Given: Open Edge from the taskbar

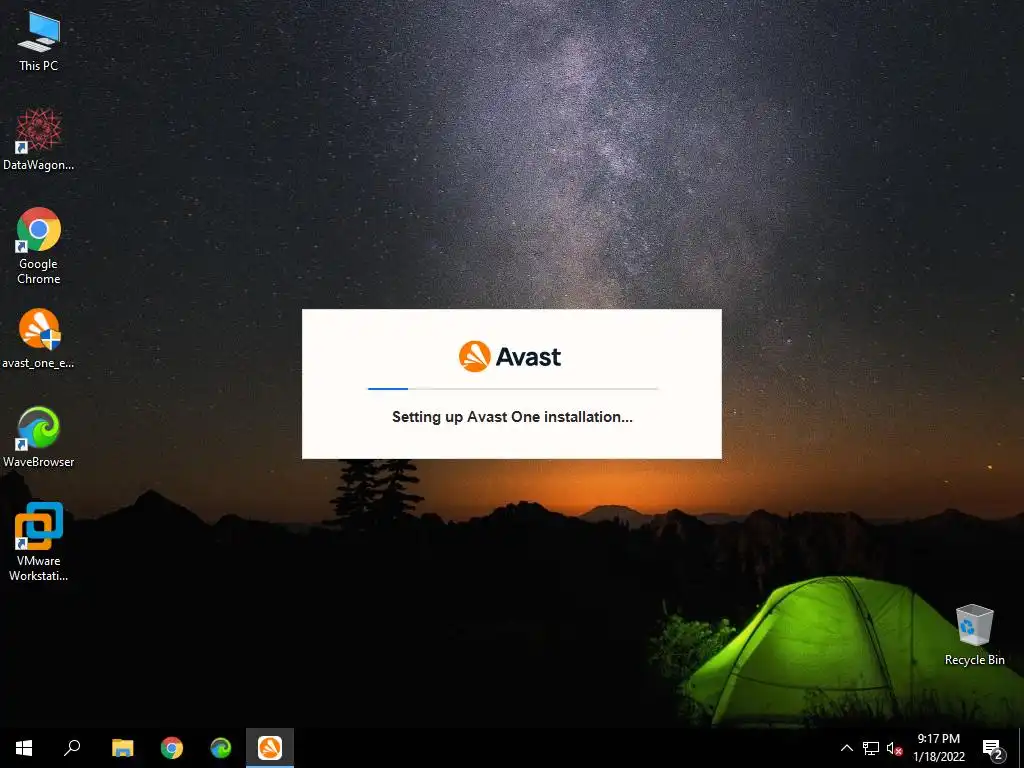Looking at the screenshot, I should click(x=221, y=748).
